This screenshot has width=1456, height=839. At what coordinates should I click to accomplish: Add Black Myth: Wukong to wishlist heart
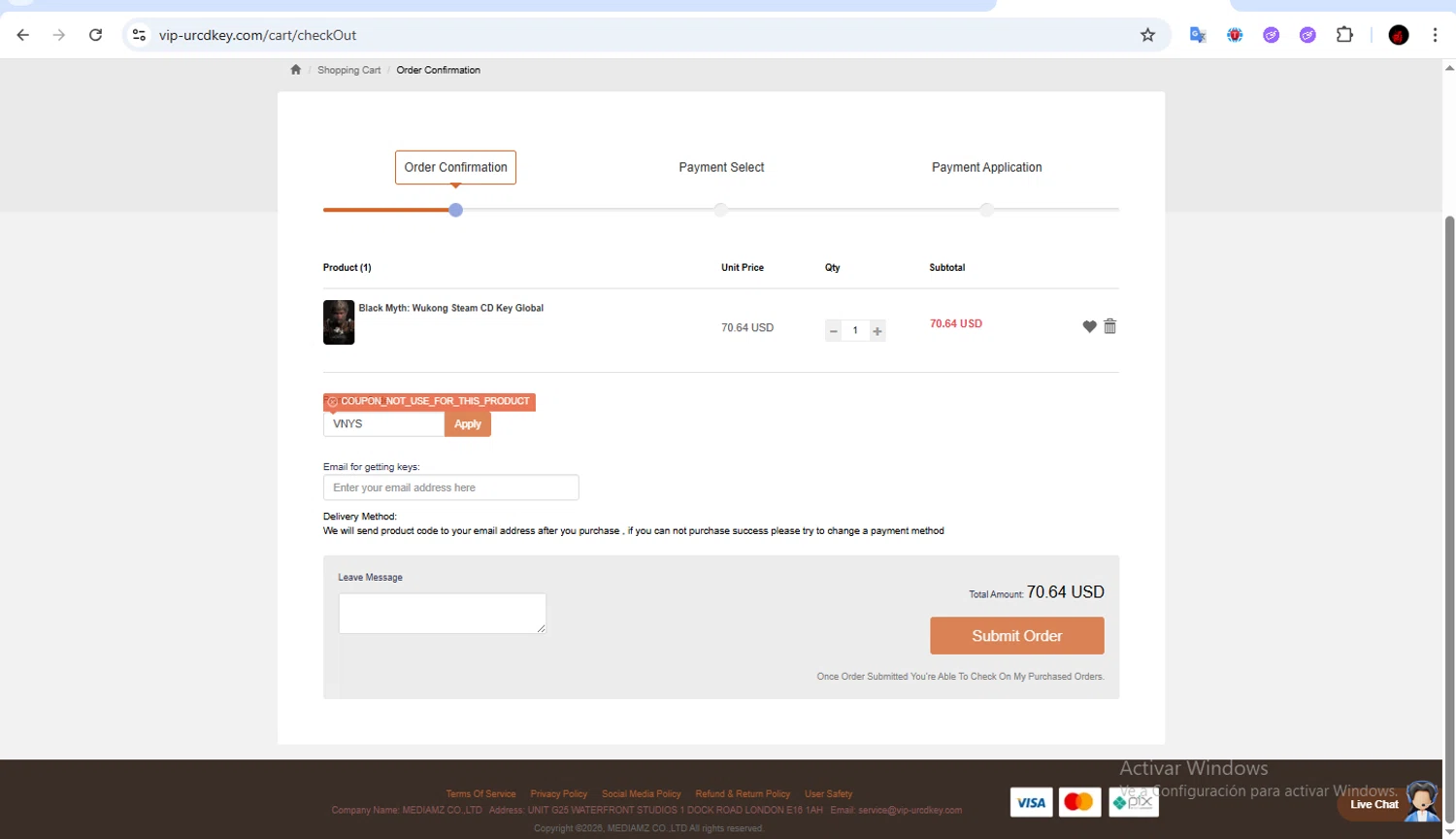pos(1089,326)
